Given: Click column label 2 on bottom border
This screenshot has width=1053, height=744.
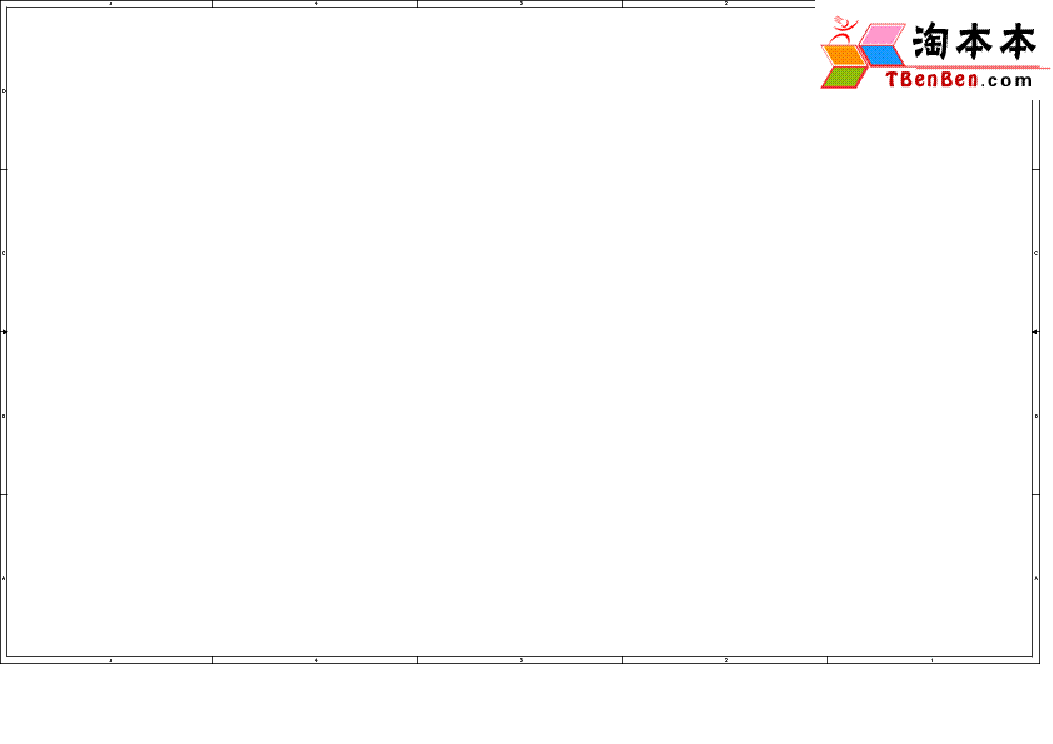Looking at the screenshot, I should pyautogui.click(x=726, y=660).
